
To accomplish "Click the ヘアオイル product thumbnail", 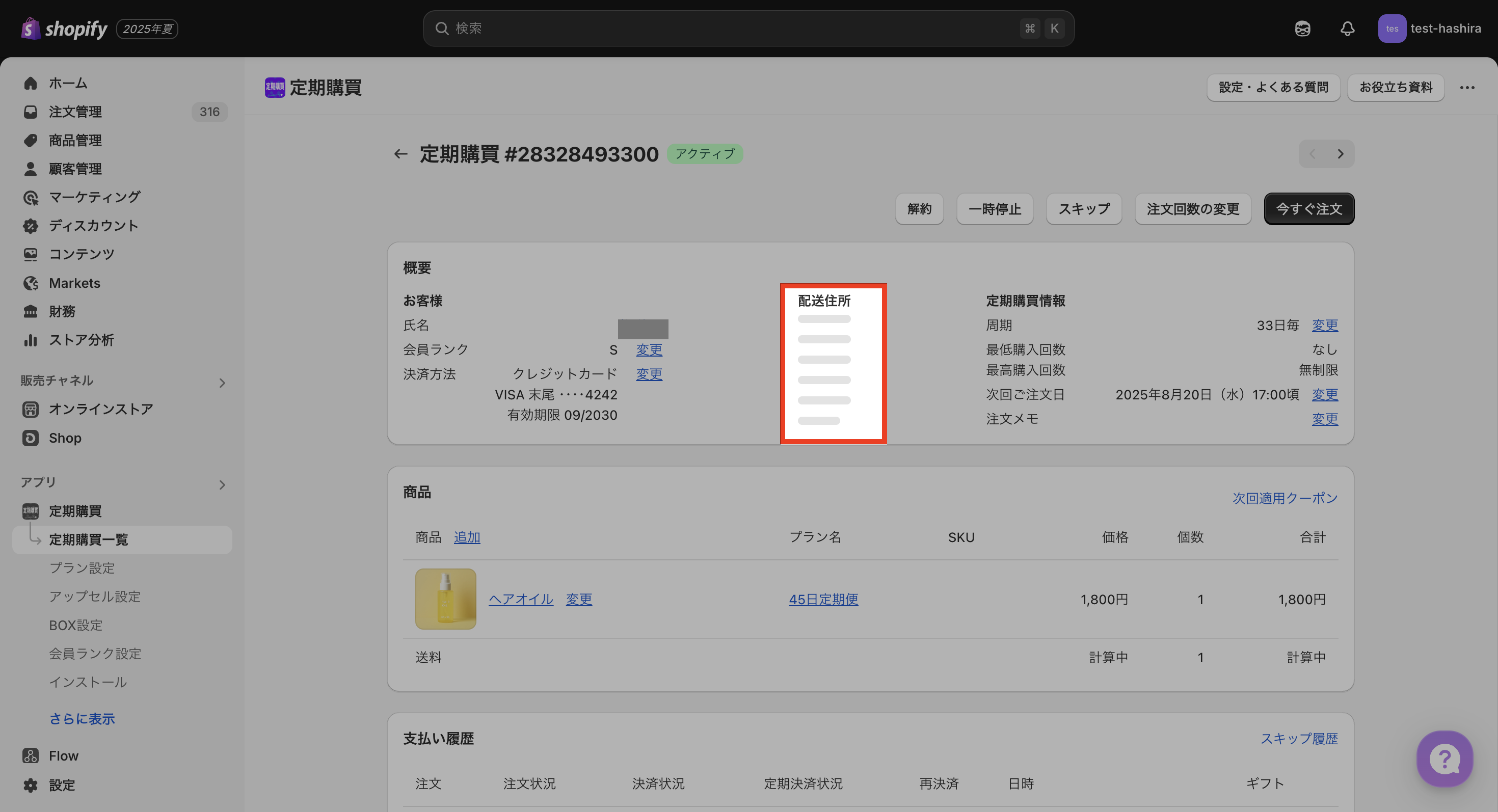I will click(x=445, y=599).
